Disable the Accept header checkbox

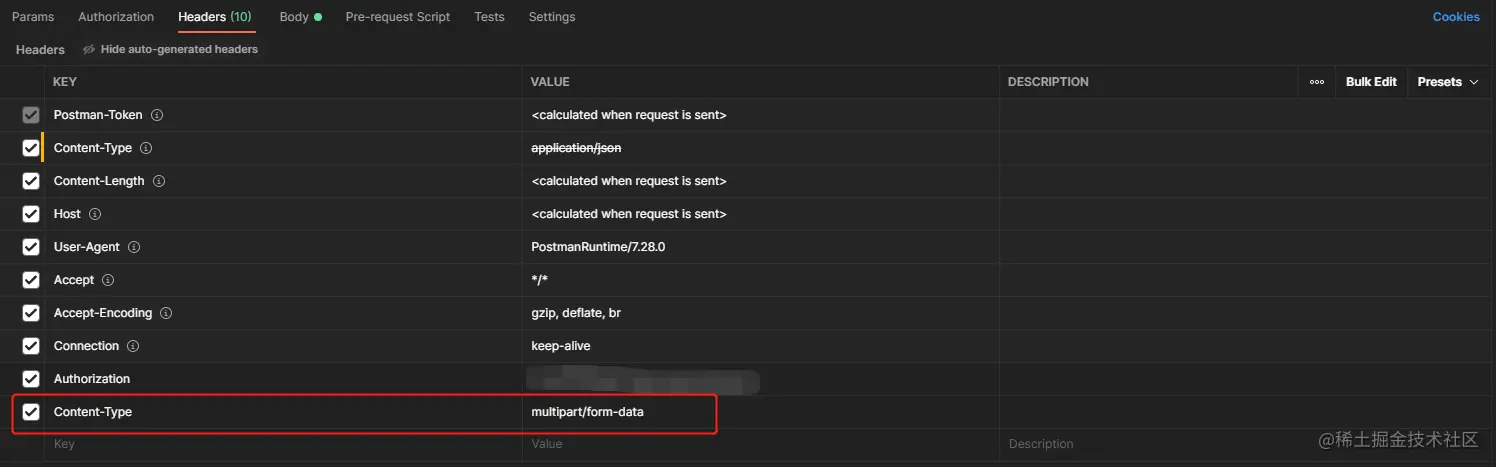(31, 280)
